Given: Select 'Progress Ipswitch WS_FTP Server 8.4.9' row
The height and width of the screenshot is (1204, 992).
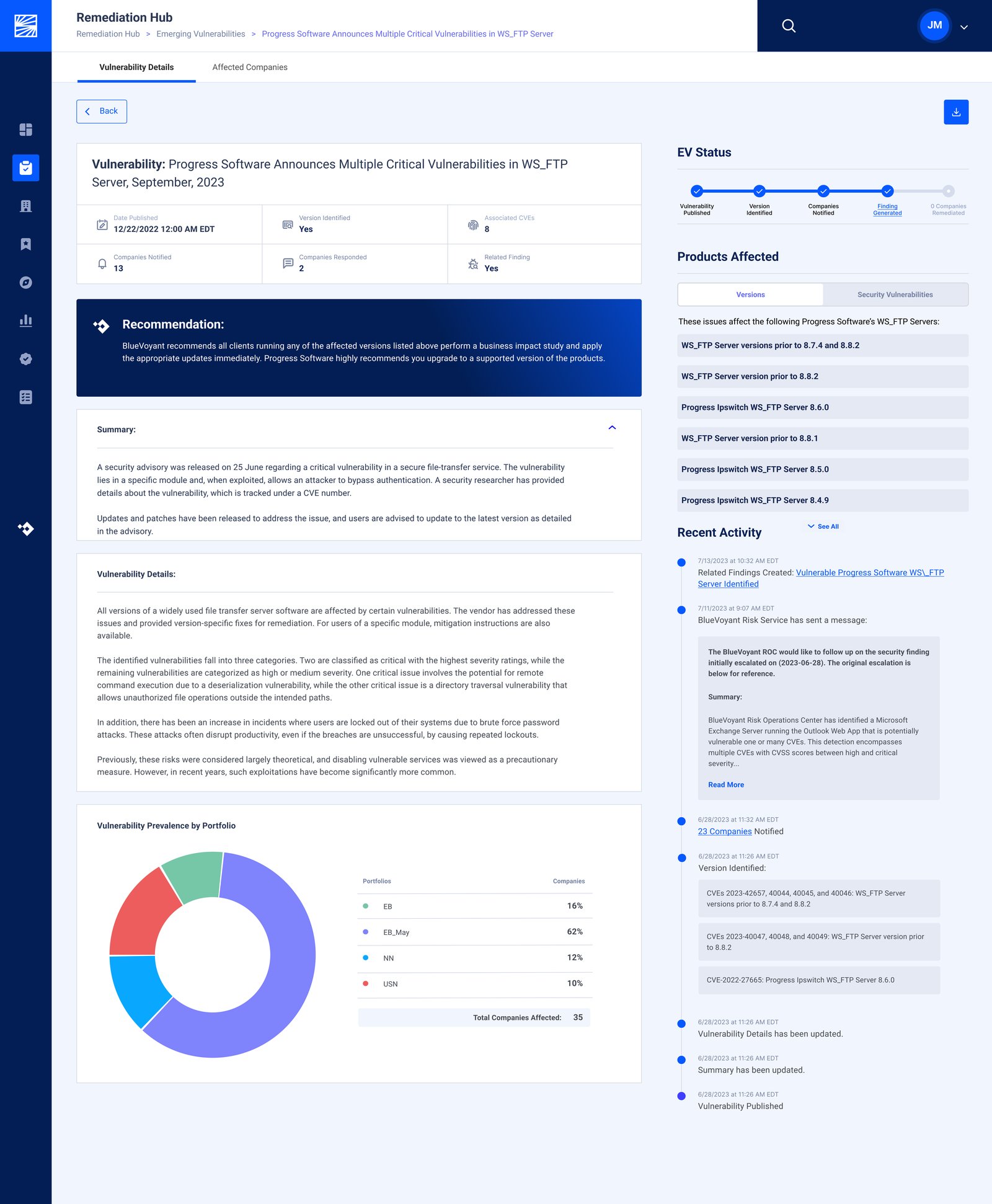Looking at the screenshot, I should [x=823, y=500].
